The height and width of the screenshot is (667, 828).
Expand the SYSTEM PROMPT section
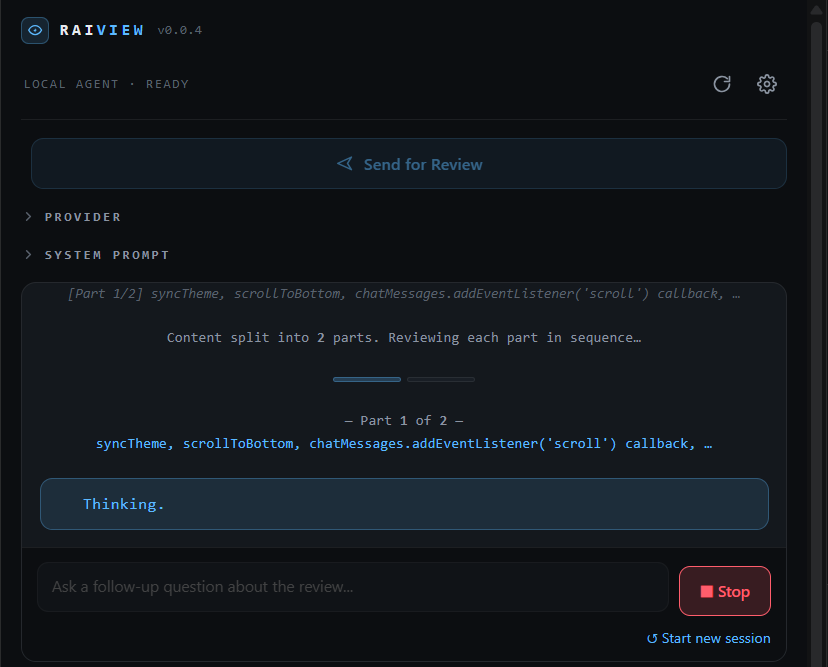click(97, 255)
